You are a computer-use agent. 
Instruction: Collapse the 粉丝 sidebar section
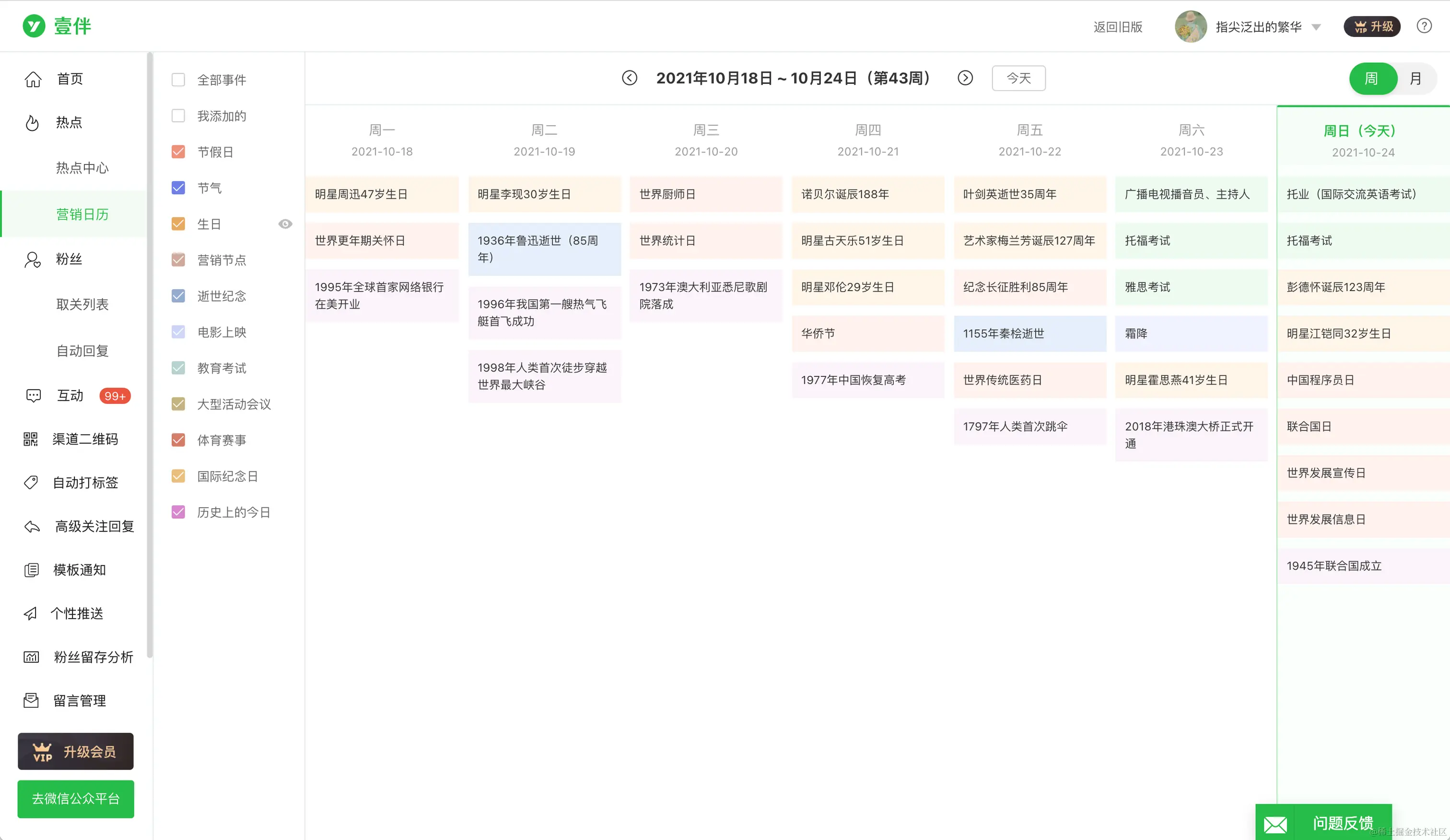[69, 259]
